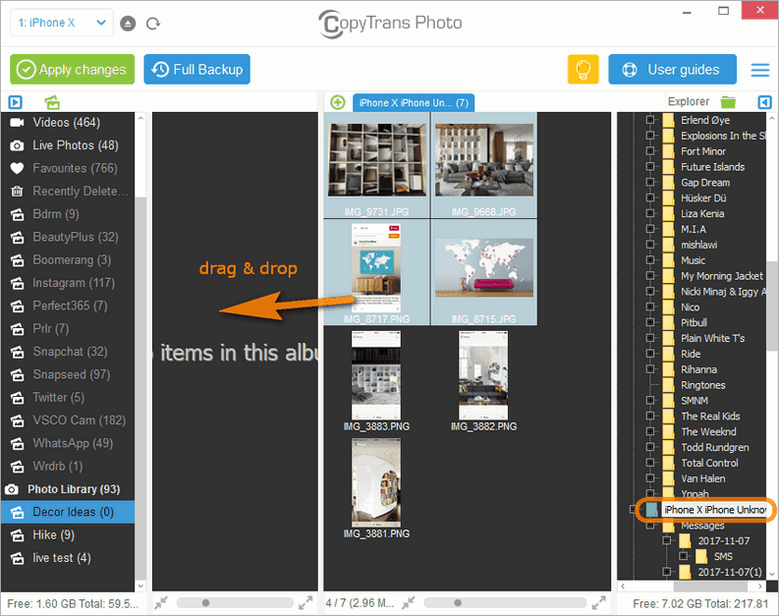Click the Full Backup button

click(x=197, y=70)
